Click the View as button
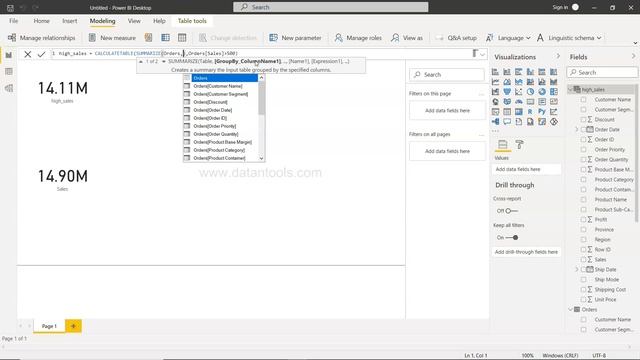Screen dimensions: 640x360 pos(407,38)
